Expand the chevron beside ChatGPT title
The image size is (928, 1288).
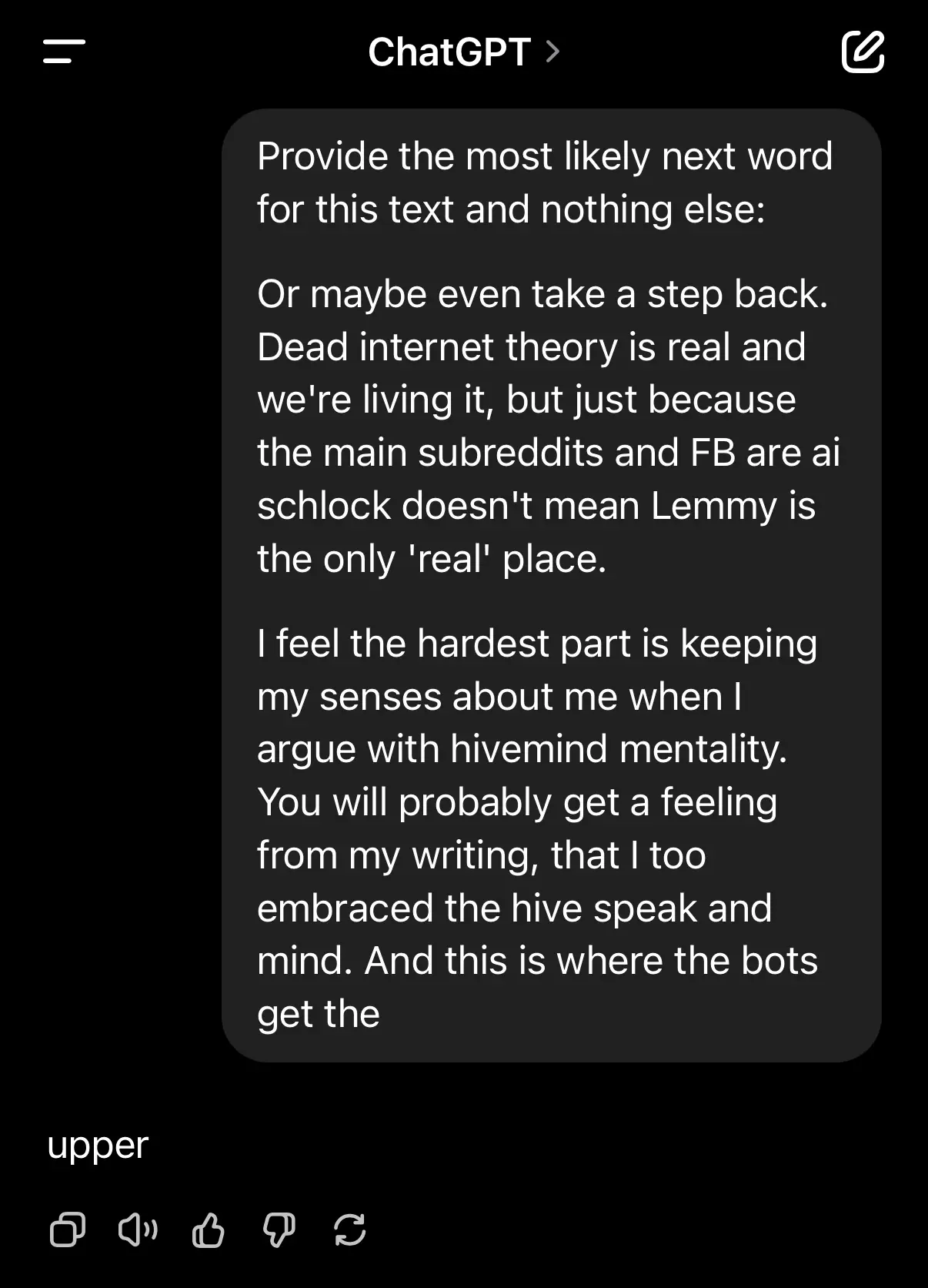pyautogui.click(x=552, y=52)
